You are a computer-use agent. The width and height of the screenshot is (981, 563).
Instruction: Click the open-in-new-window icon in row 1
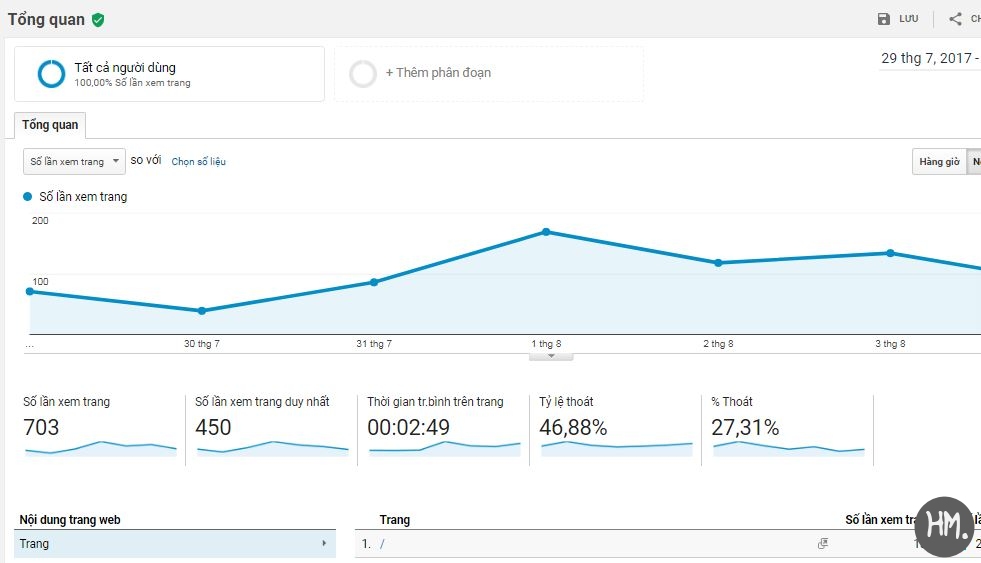point(823,544)
